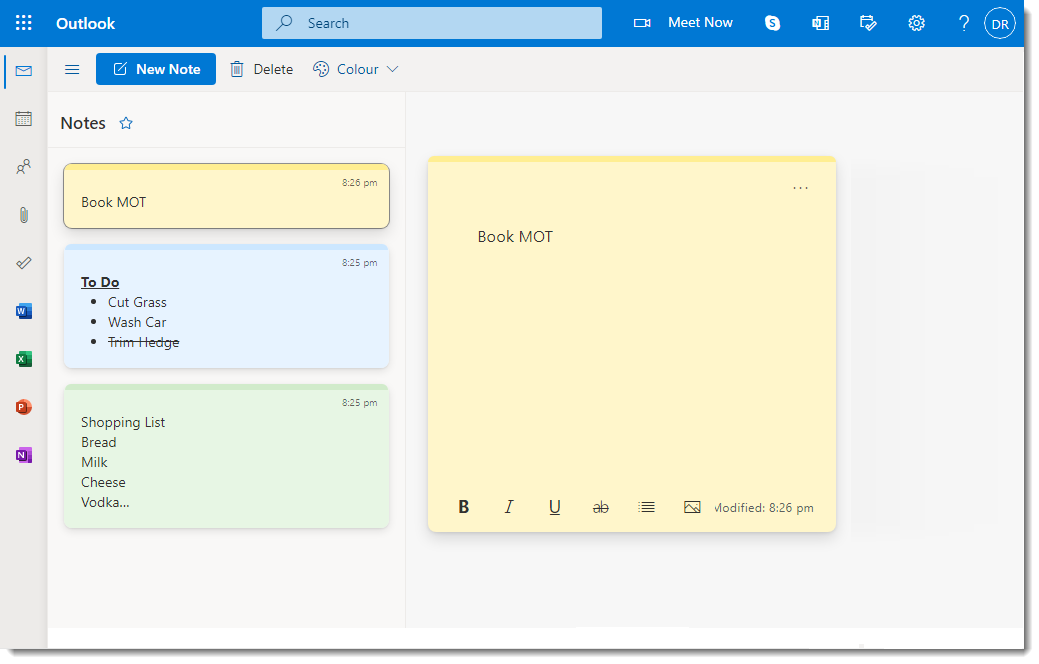1039x664 pixels.
Task: Underline the note text
Action: point(555,506)
